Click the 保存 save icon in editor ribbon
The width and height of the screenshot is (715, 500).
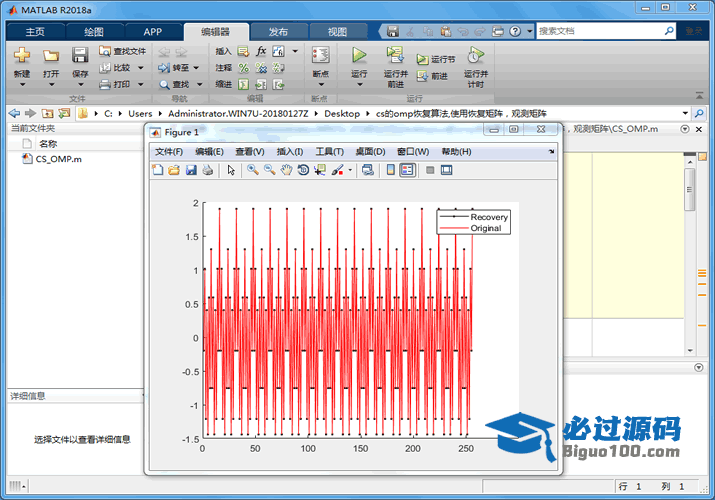(80, 56)
